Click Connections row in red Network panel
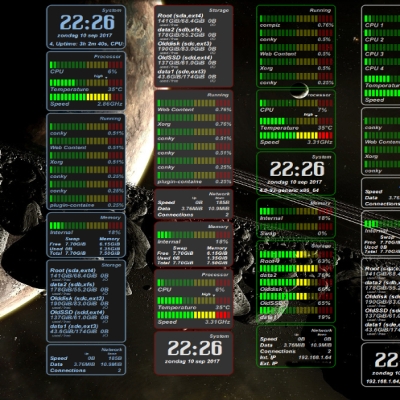Viewport: 400px width, 400px height. tap(194, 215)
